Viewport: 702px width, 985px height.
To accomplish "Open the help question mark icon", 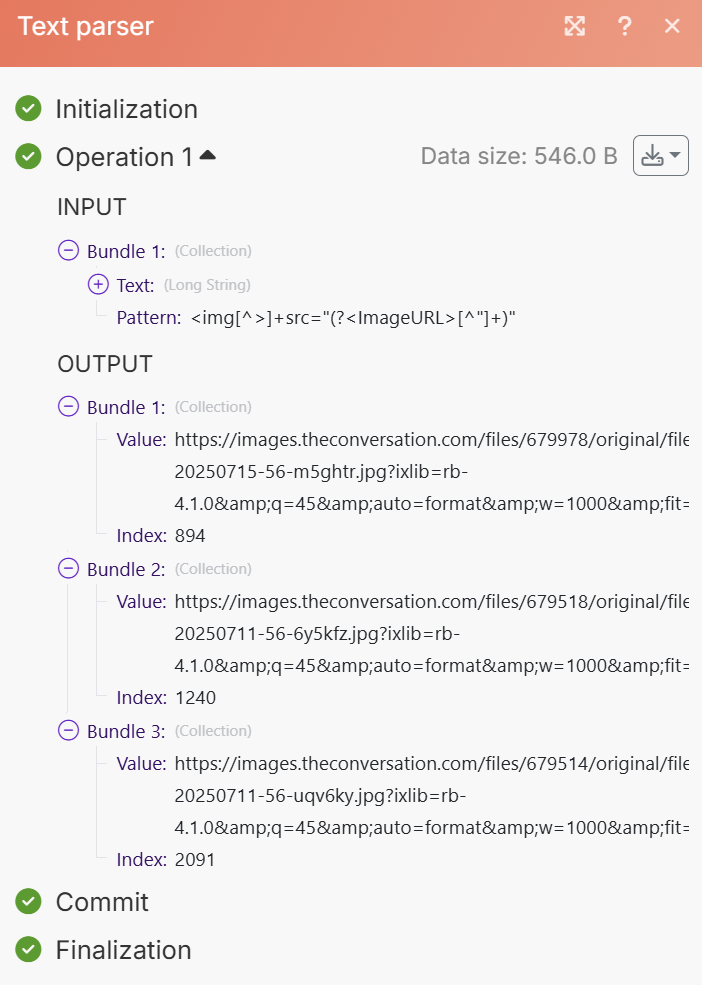I will point(625,26).
